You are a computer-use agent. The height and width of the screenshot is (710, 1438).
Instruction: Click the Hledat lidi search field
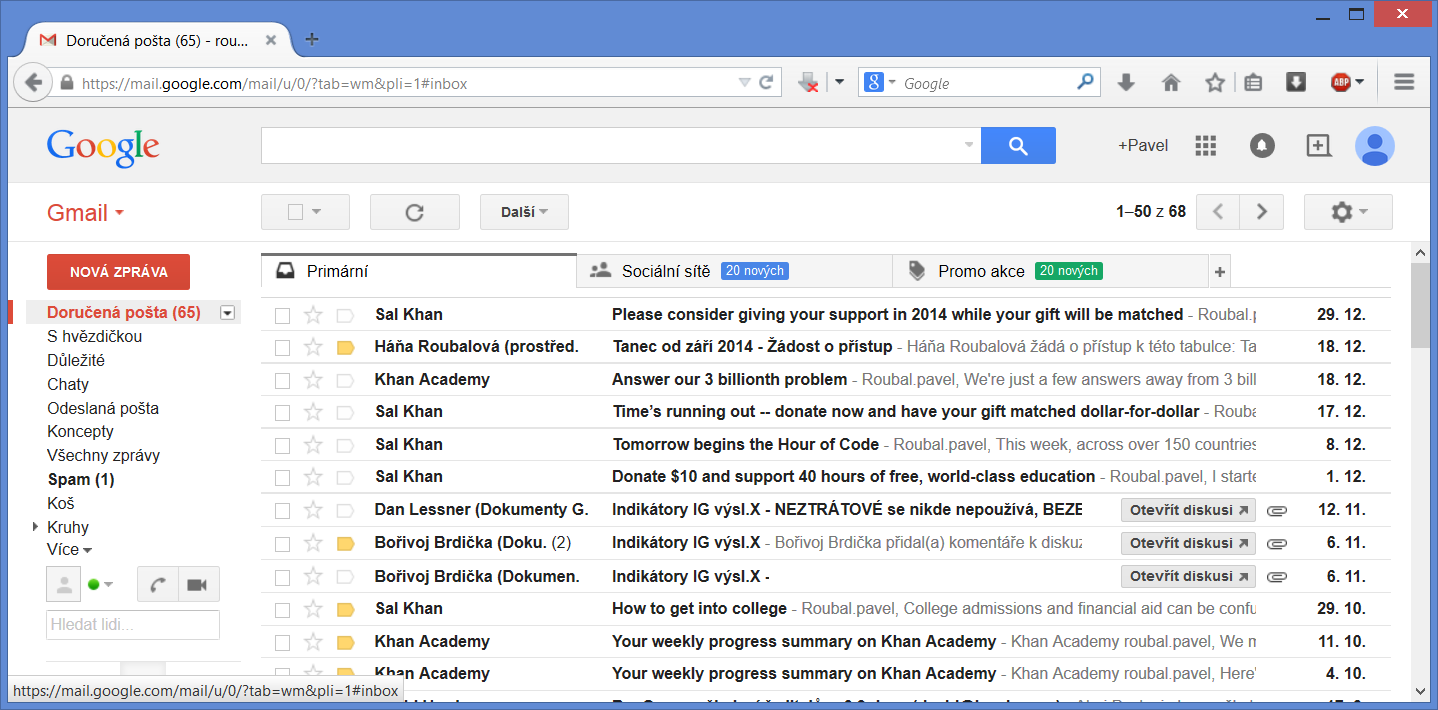[133, 625]
